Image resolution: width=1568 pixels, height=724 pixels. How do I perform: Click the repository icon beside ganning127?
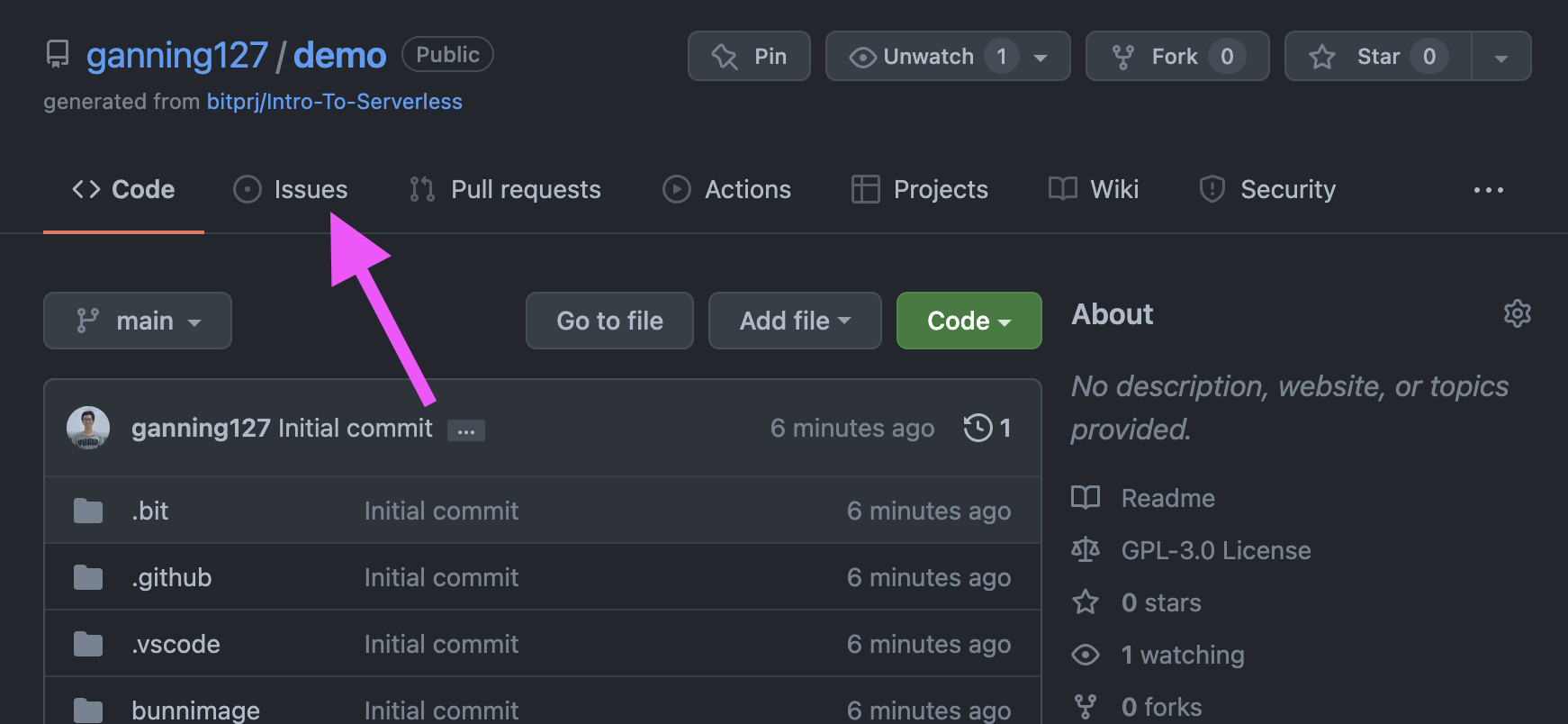(58, 55)
